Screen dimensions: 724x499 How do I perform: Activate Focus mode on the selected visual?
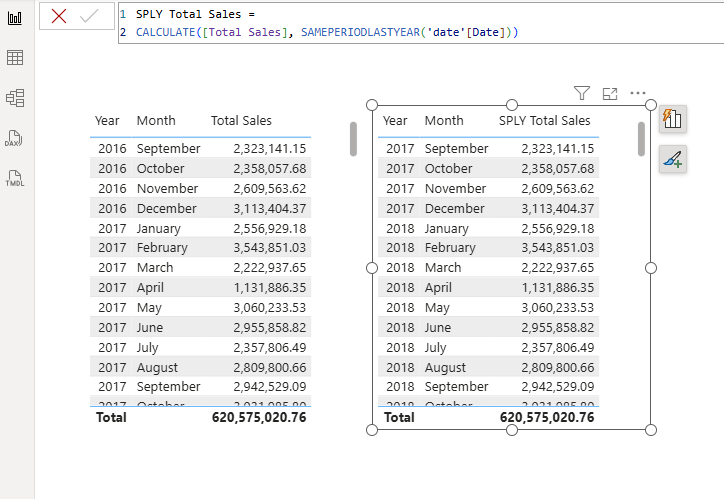tap(610, 94)
